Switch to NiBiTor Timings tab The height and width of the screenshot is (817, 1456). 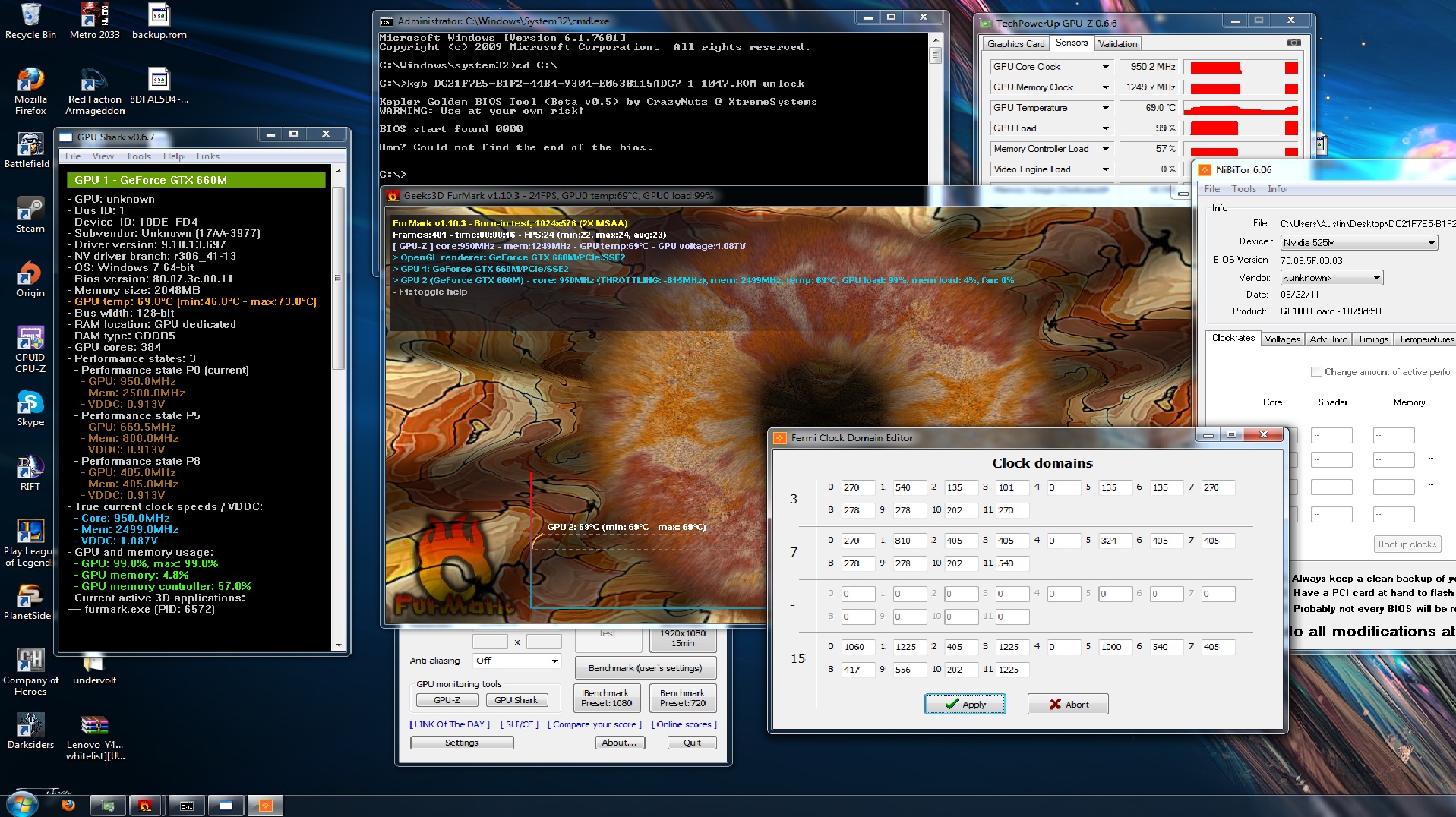coord(1372,339)
